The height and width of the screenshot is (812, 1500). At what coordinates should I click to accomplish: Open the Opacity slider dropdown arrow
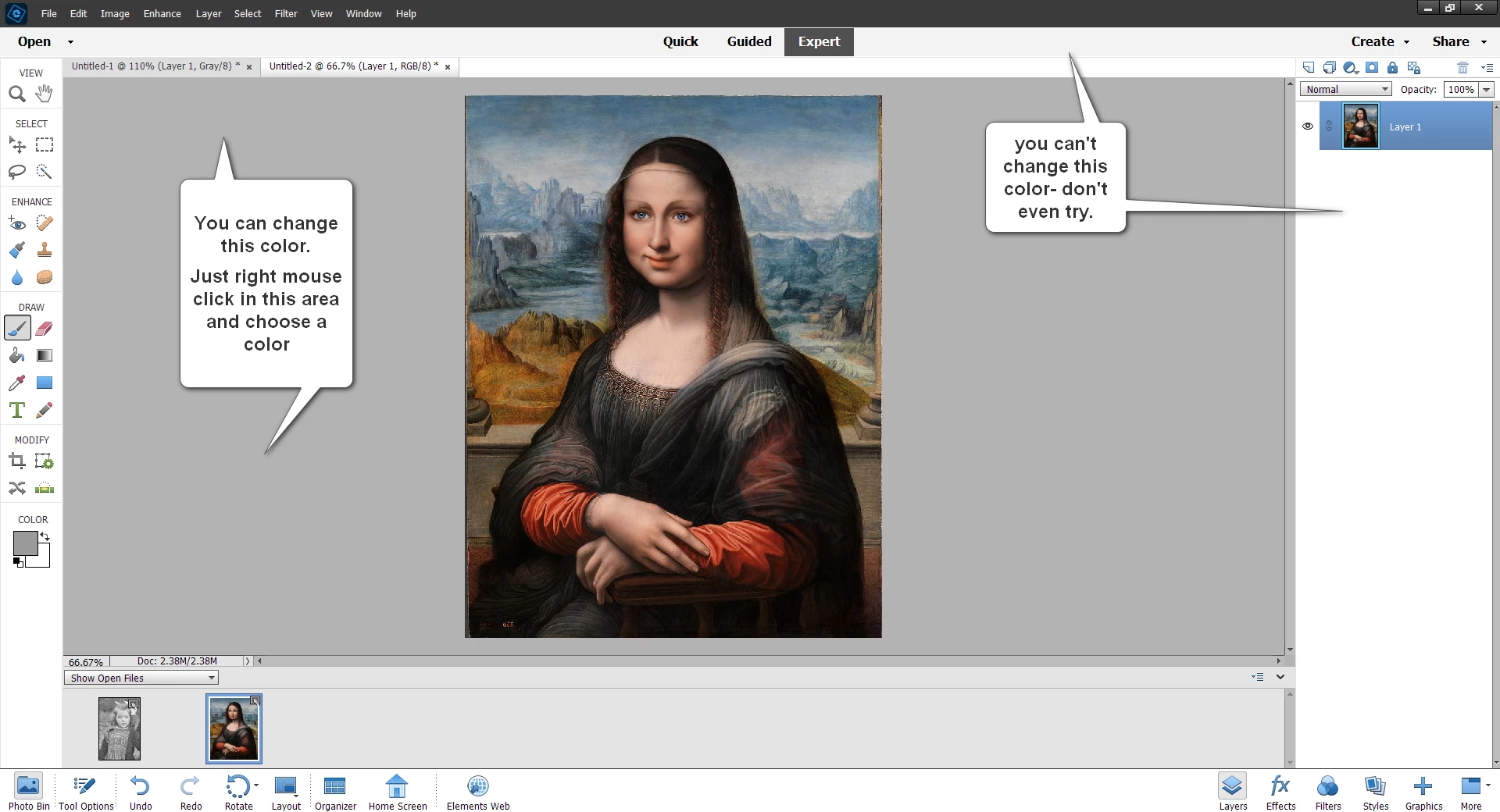(1487, 90)
